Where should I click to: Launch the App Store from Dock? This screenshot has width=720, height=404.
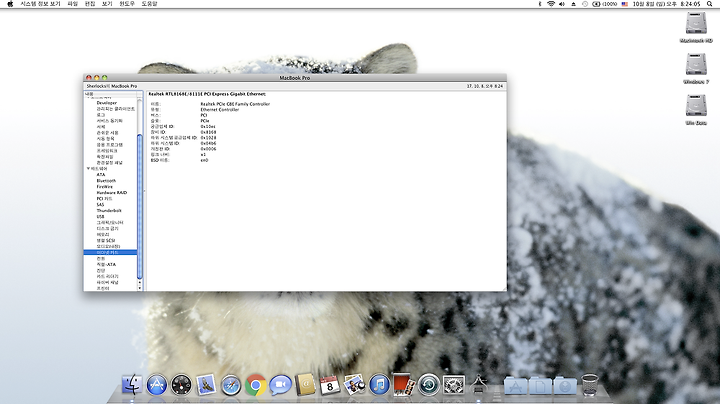157,385
